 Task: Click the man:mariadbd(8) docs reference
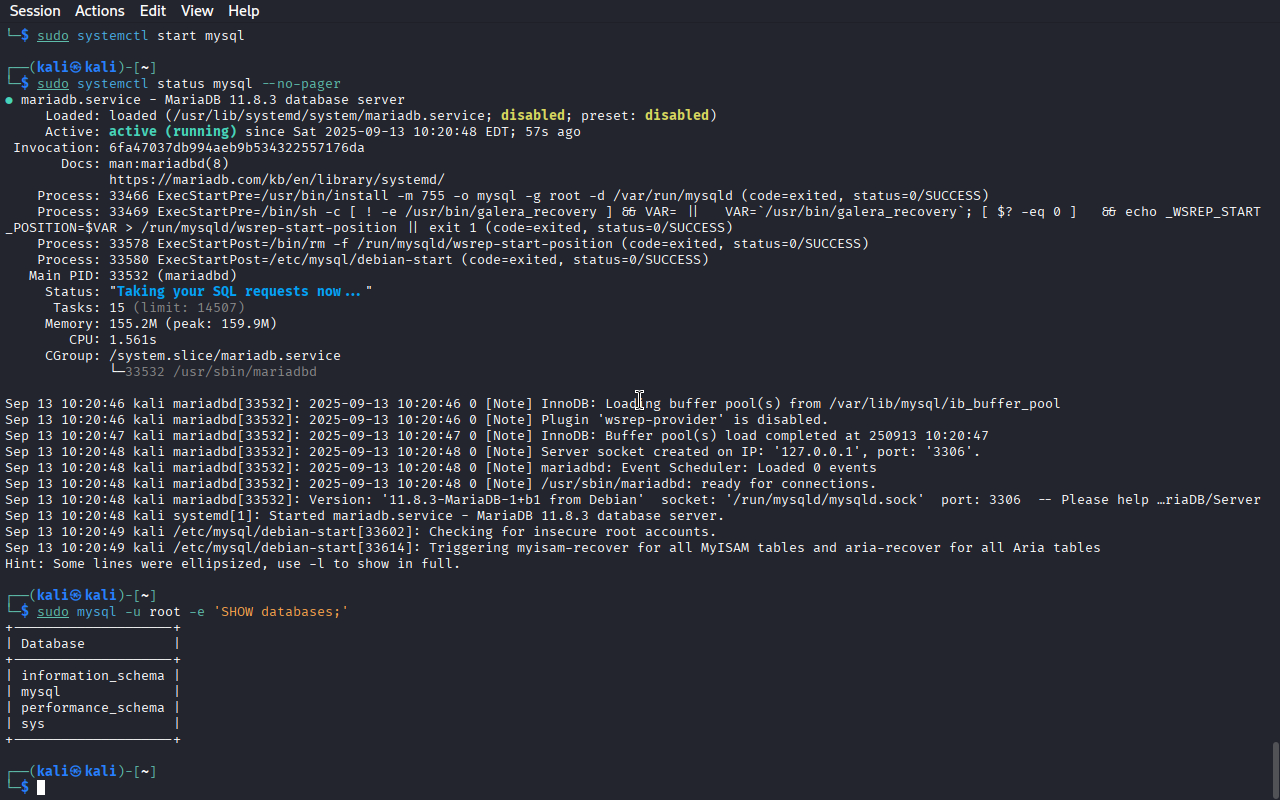(169, 164)
